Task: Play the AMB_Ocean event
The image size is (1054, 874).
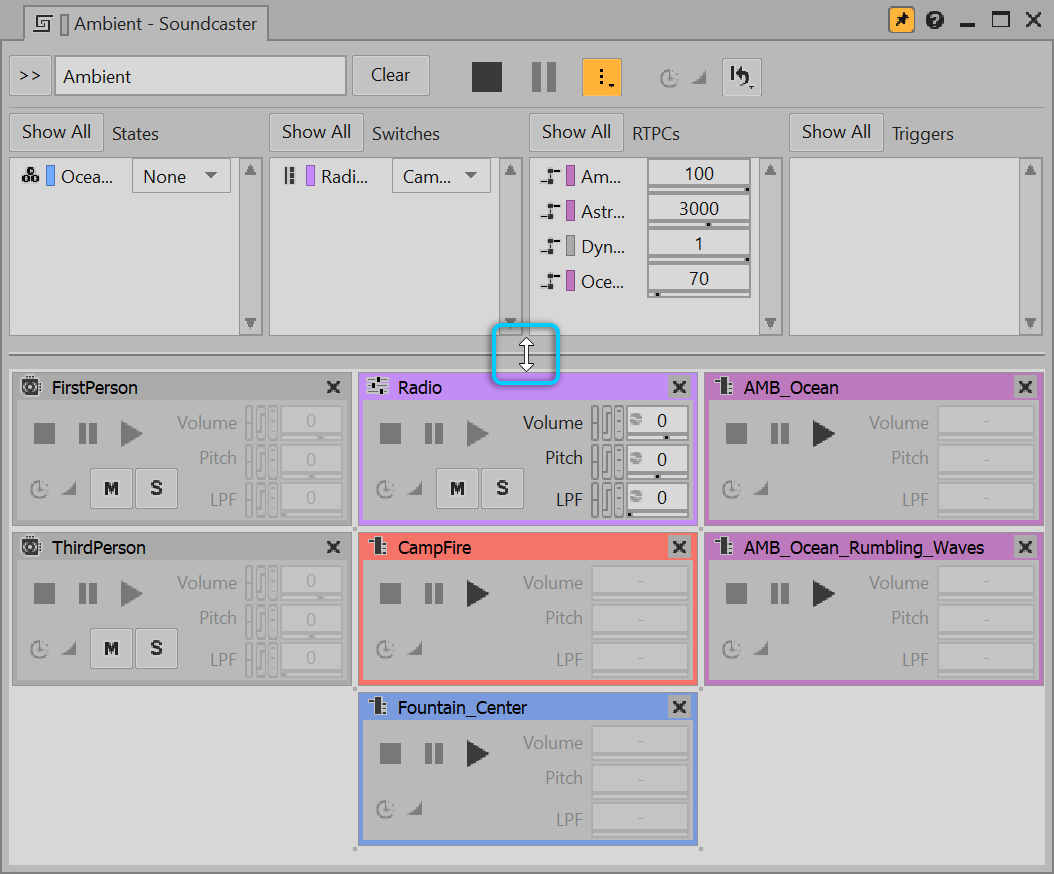Action: tap(824, 433)
